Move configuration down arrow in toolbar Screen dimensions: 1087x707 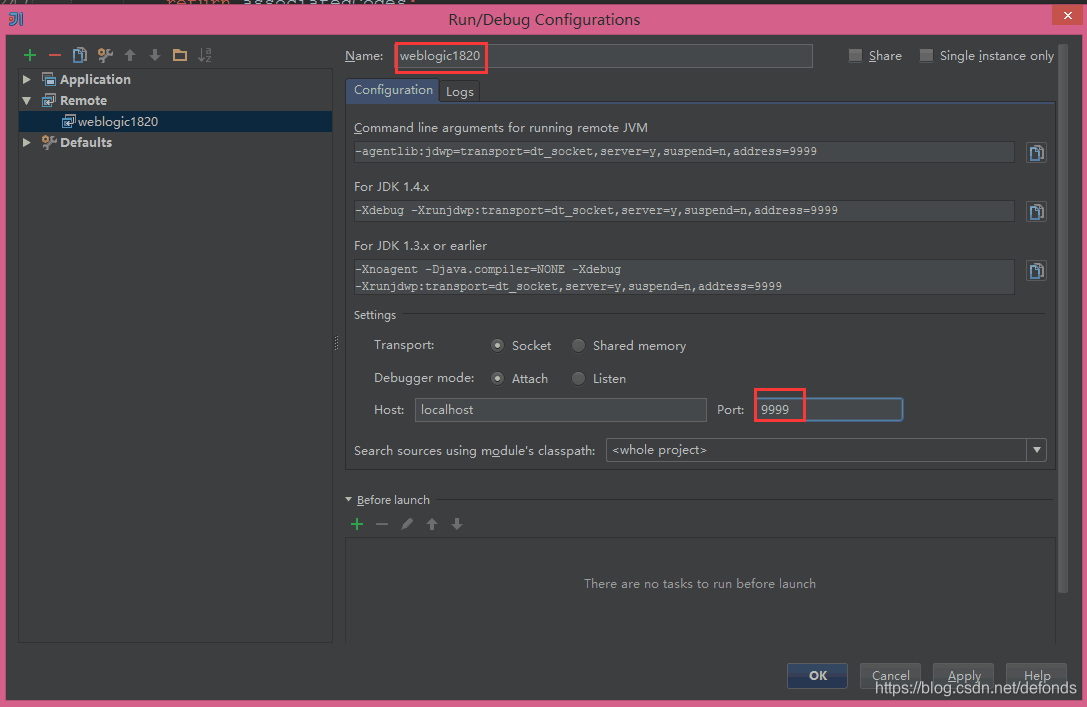(x=155, y=55)
